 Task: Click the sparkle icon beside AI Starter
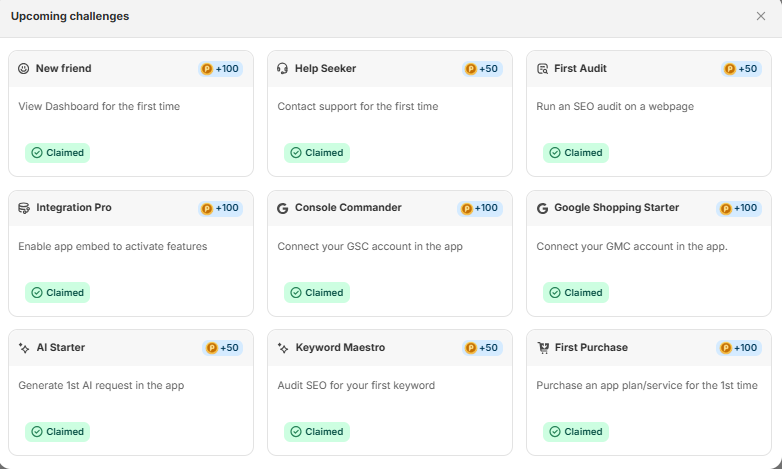click(x=24, y=348)
